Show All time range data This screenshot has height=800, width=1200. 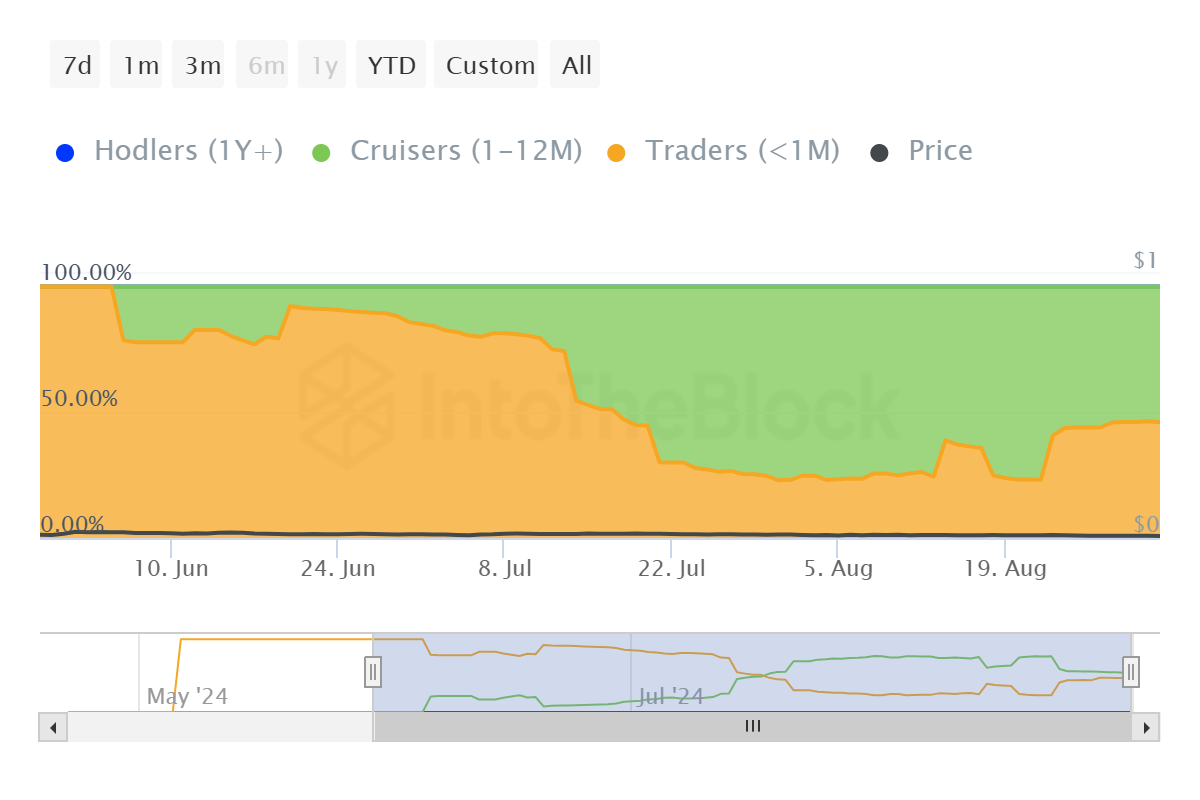click(577, 65)
